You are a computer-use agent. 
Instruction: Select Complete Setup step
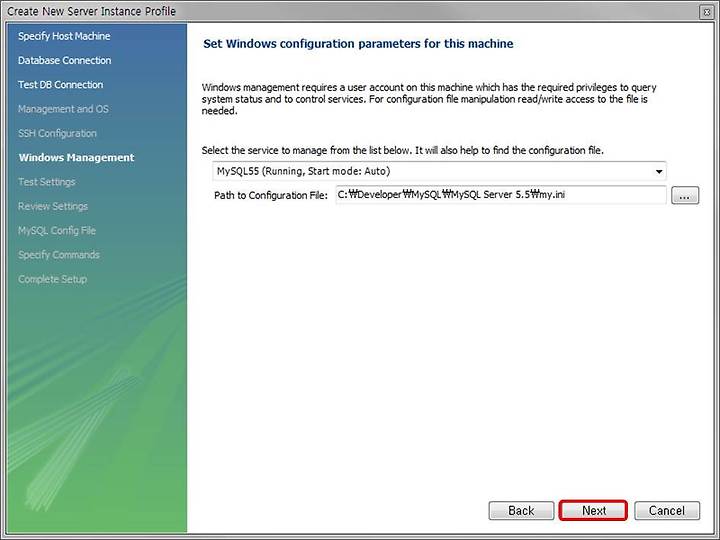coord(52,279)
